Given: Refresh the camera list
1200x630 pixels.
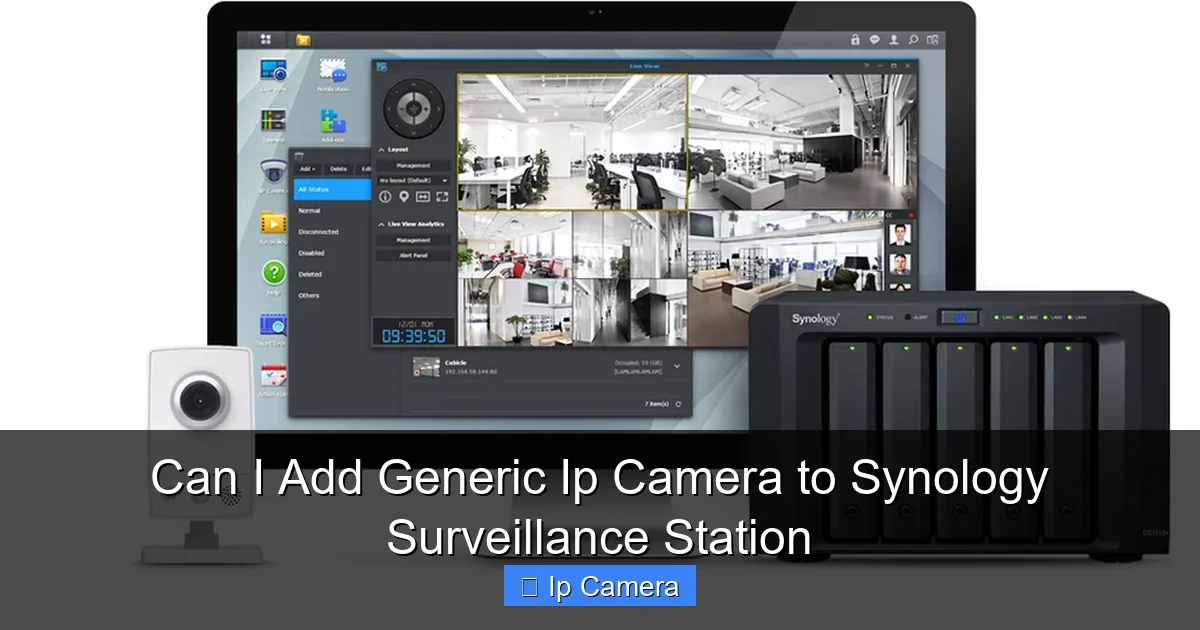Looking at the screenshot, I should pos(679,404).
